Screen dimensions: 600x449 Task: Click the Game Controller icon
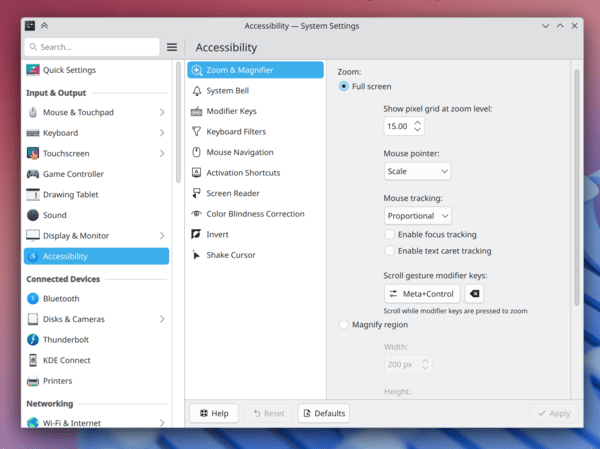click(33, 174)
